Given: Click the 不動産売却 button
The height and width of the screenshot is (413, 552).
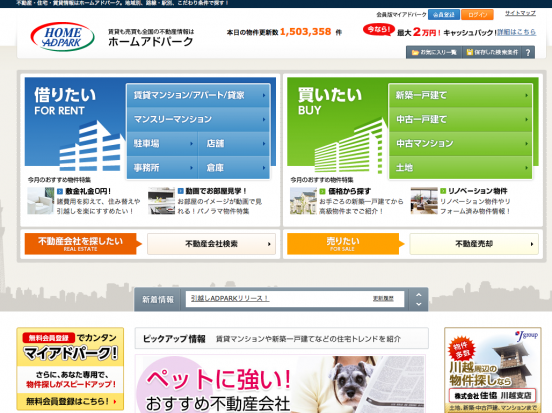Looking at the screenshot, I should 474,244.
